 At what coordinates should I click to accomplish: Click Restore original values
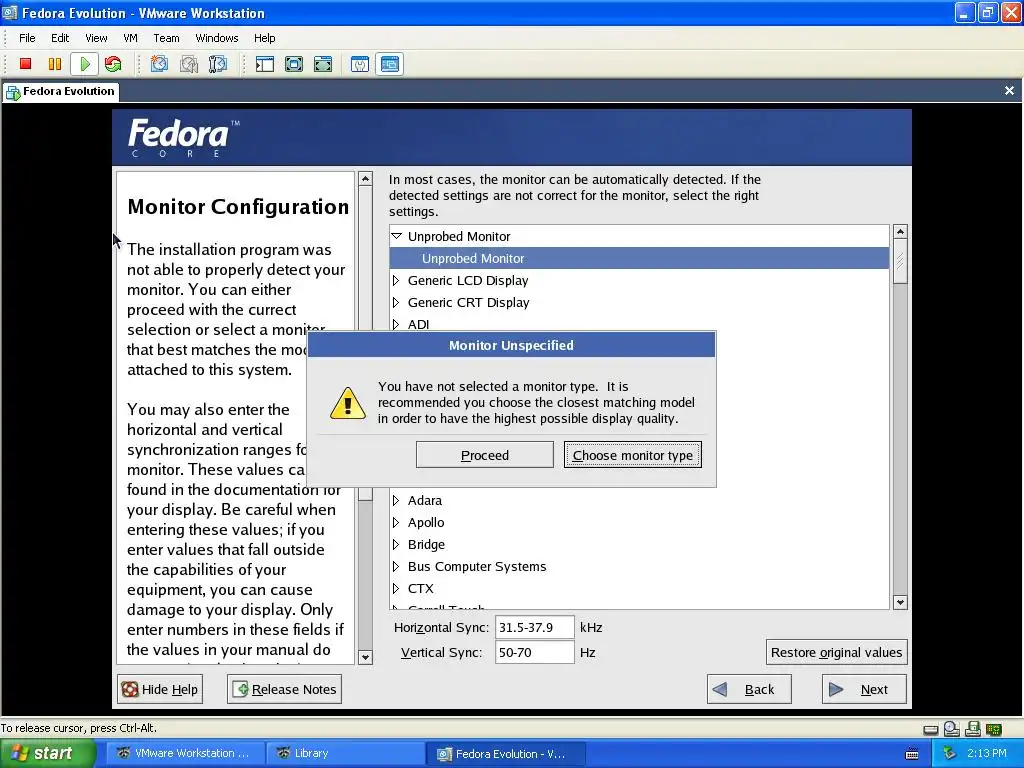[837, 652]
